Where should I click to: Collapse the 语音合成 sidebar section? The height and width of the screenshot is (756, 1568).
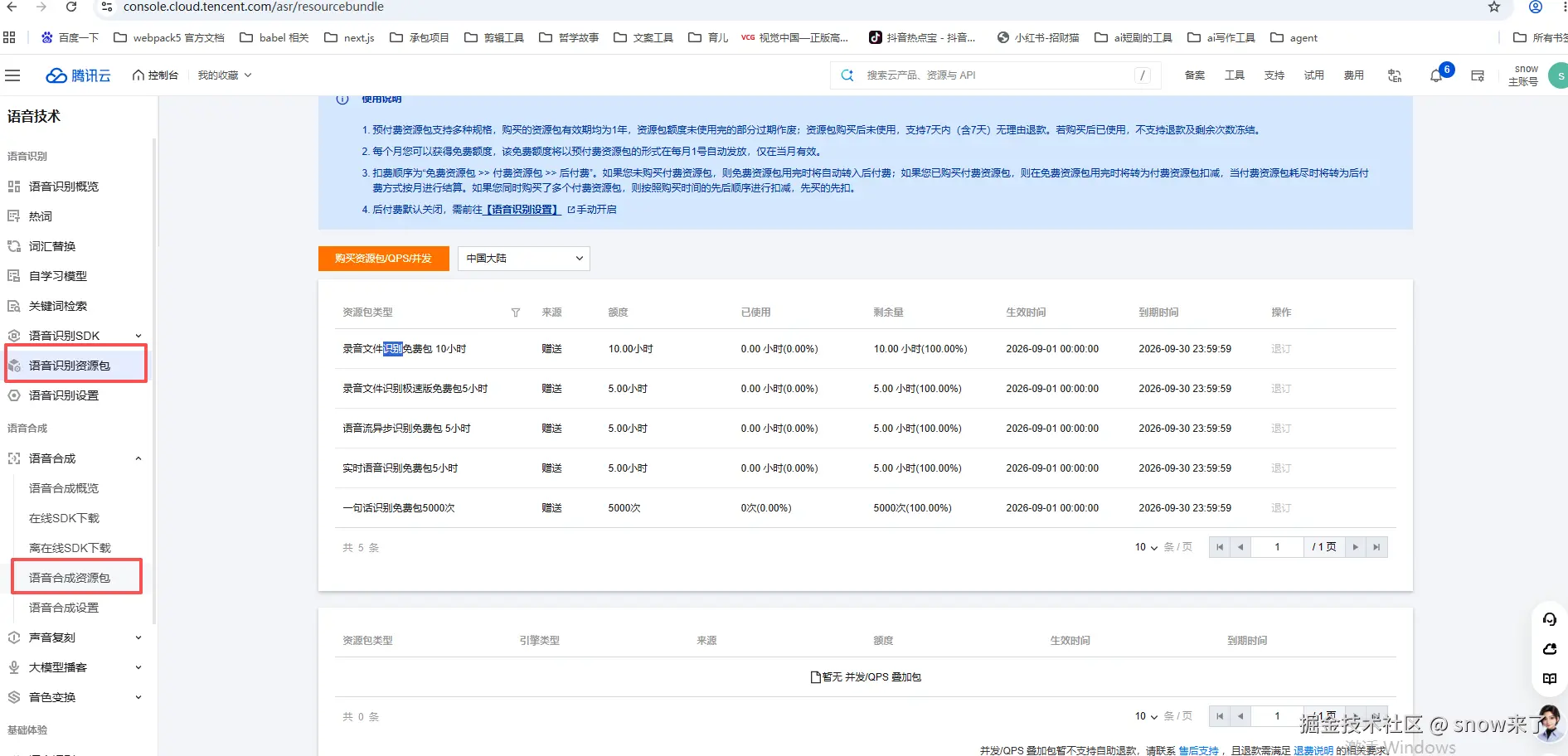click(138, 458)
